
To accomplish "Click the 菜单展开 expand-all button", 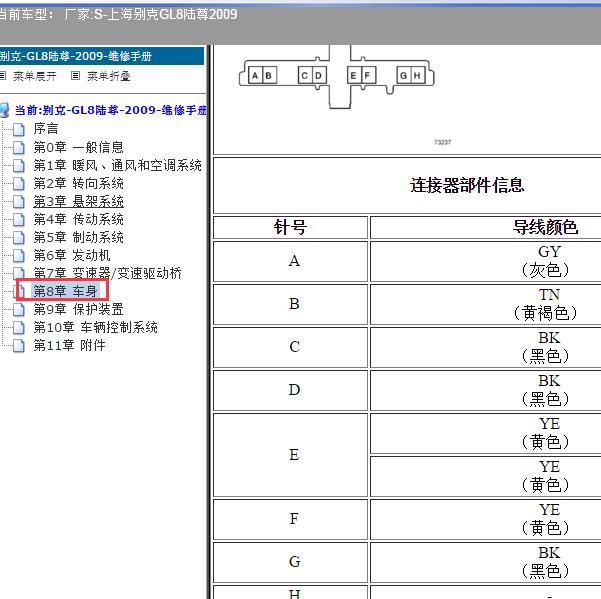I will point(34,76).
